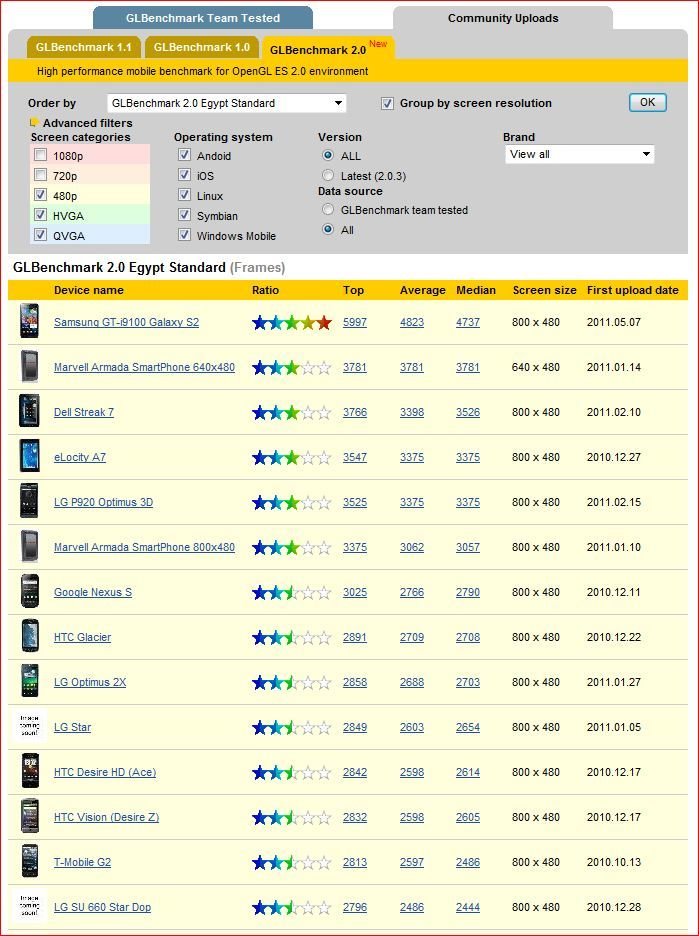Click the Advanced filters flag icon
Image resolution: width=699 pixels, height=936 pixels.
34,122
